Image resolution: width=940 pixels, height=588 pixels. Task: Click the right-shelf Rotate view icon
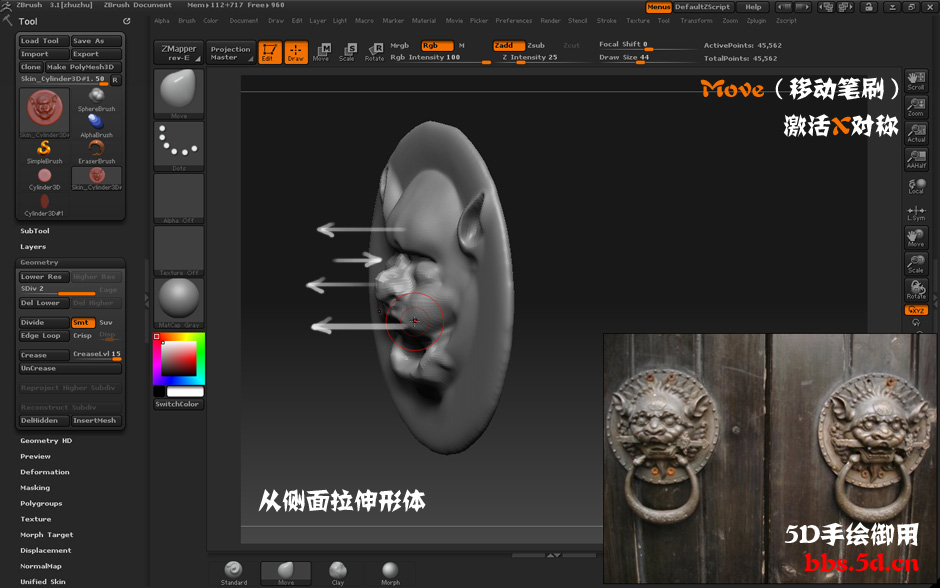click(916, 290)
